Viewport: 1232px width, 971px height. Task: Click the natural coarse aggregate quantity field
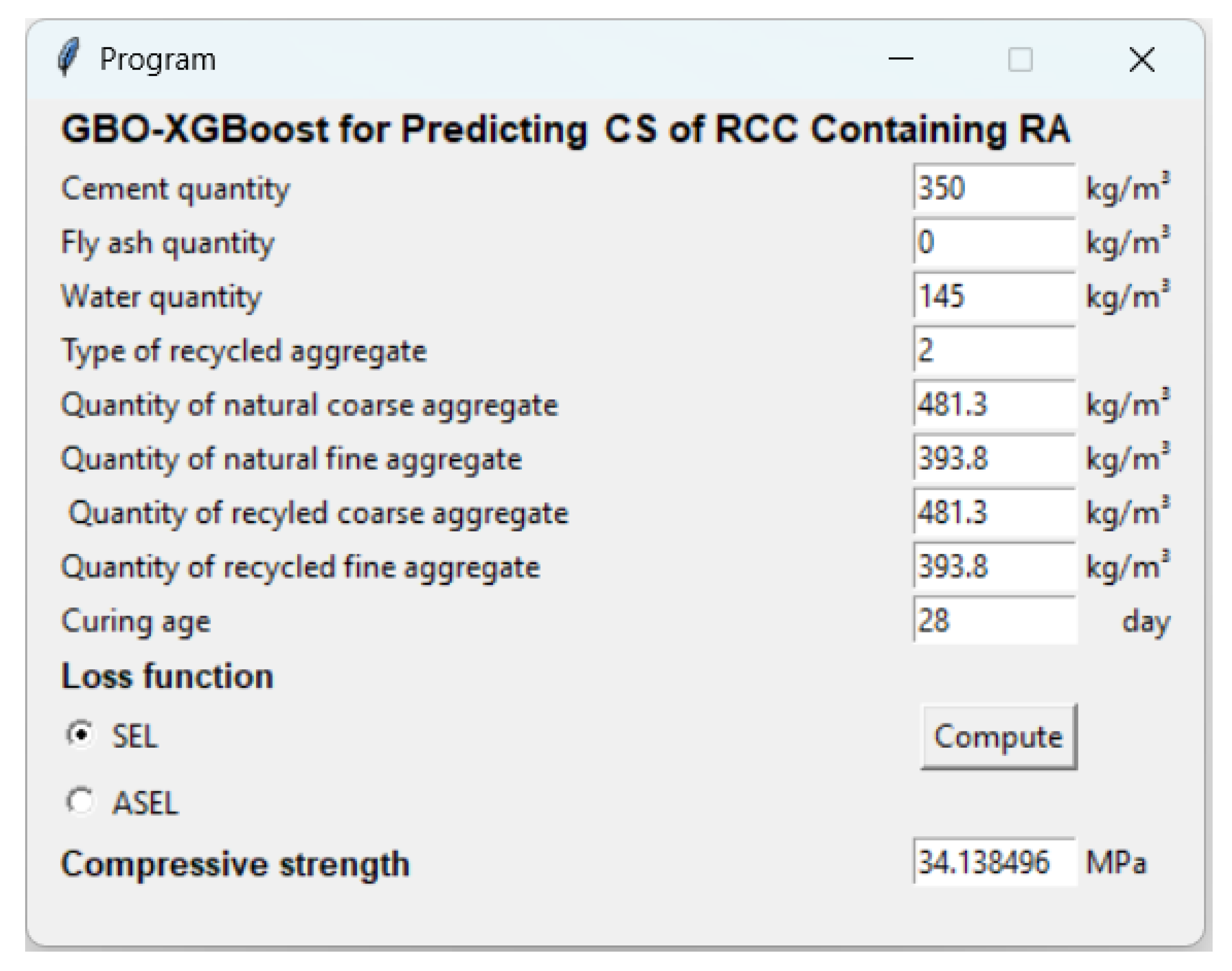(x=994, y=404)
